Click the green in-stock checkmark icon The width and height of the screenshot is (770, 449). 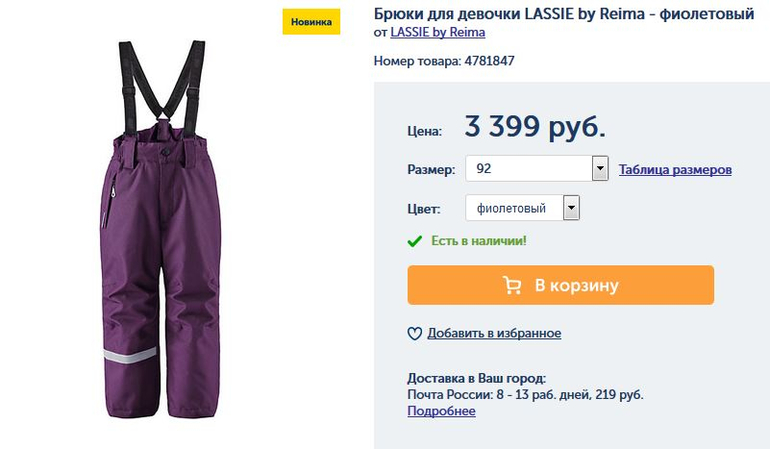(415, 241)
